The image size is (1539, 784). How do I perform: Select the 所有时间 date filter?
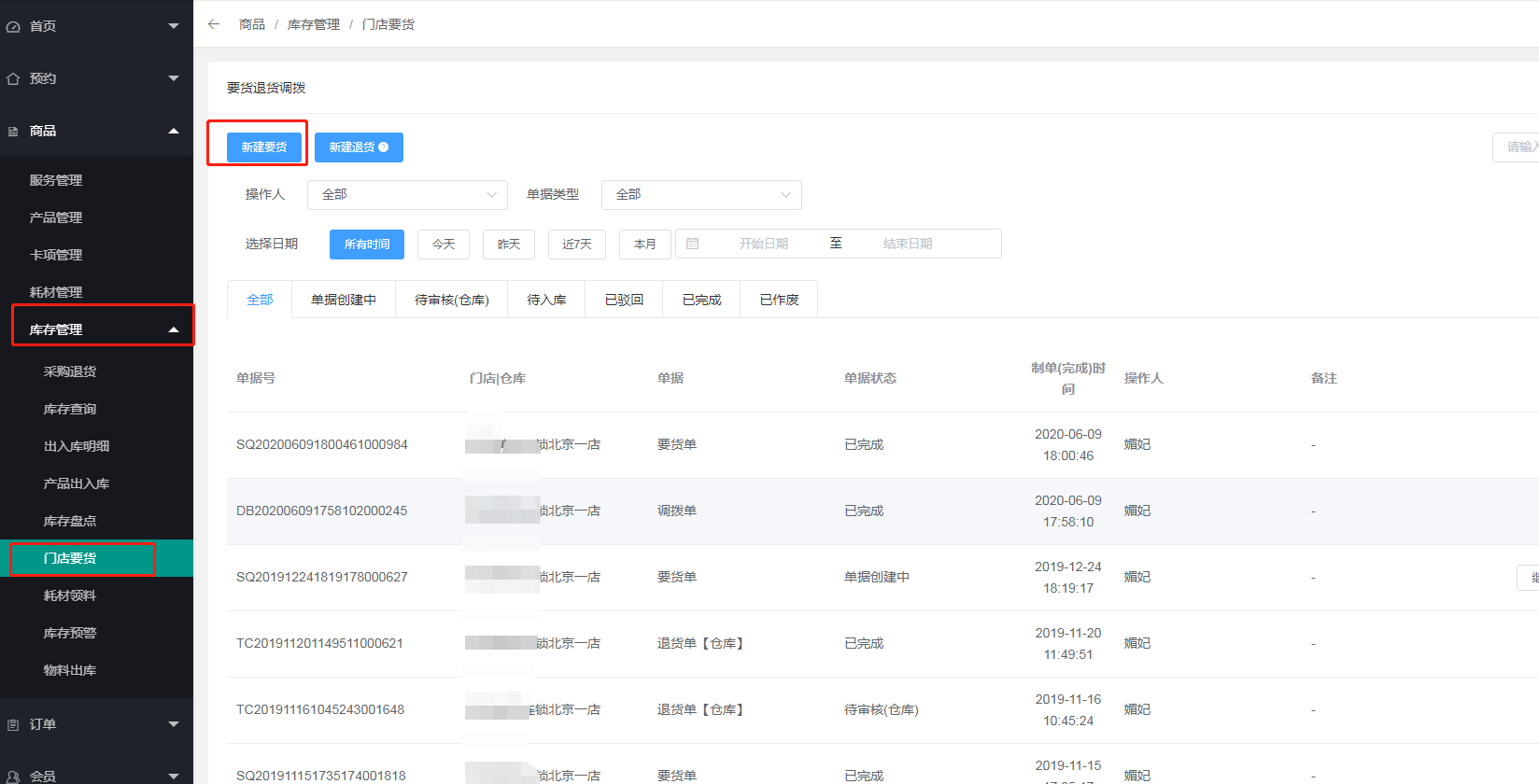tap(366, 244)
